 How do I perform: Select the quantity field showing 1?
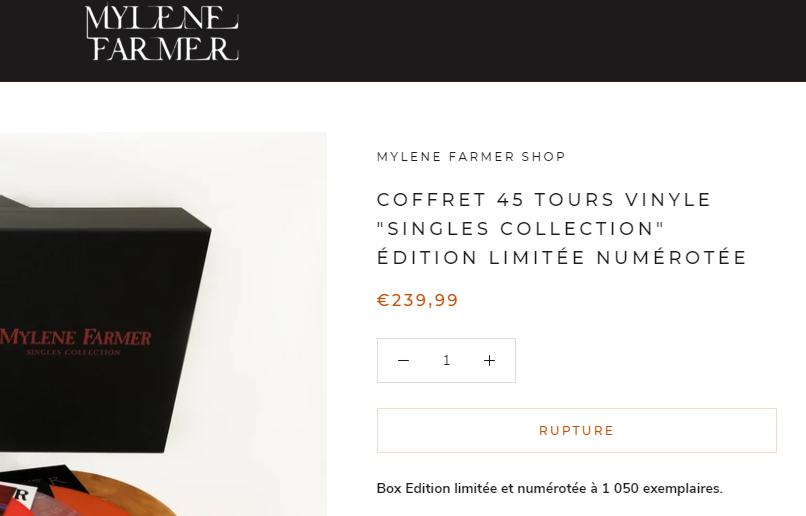tap(446, 361)
